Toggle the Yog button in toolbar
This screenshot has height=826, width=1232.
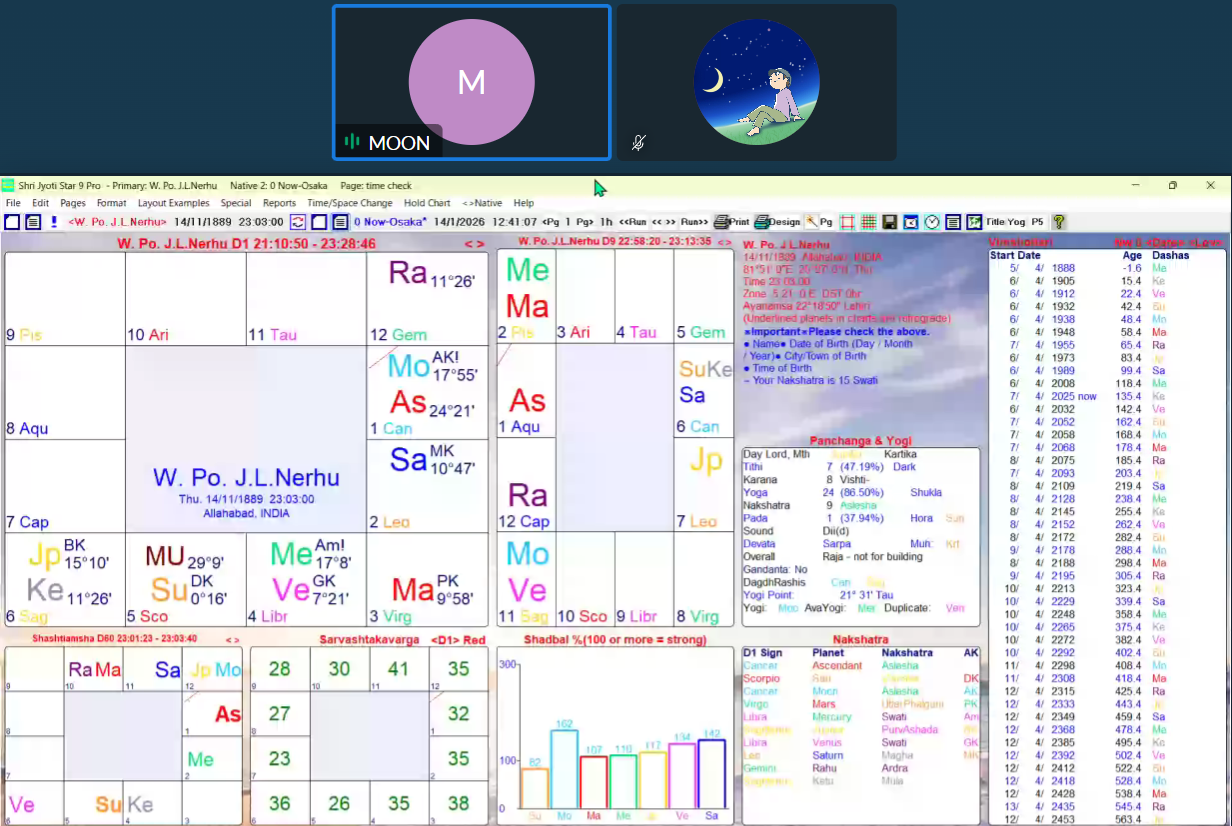(x=1016, y=222)
